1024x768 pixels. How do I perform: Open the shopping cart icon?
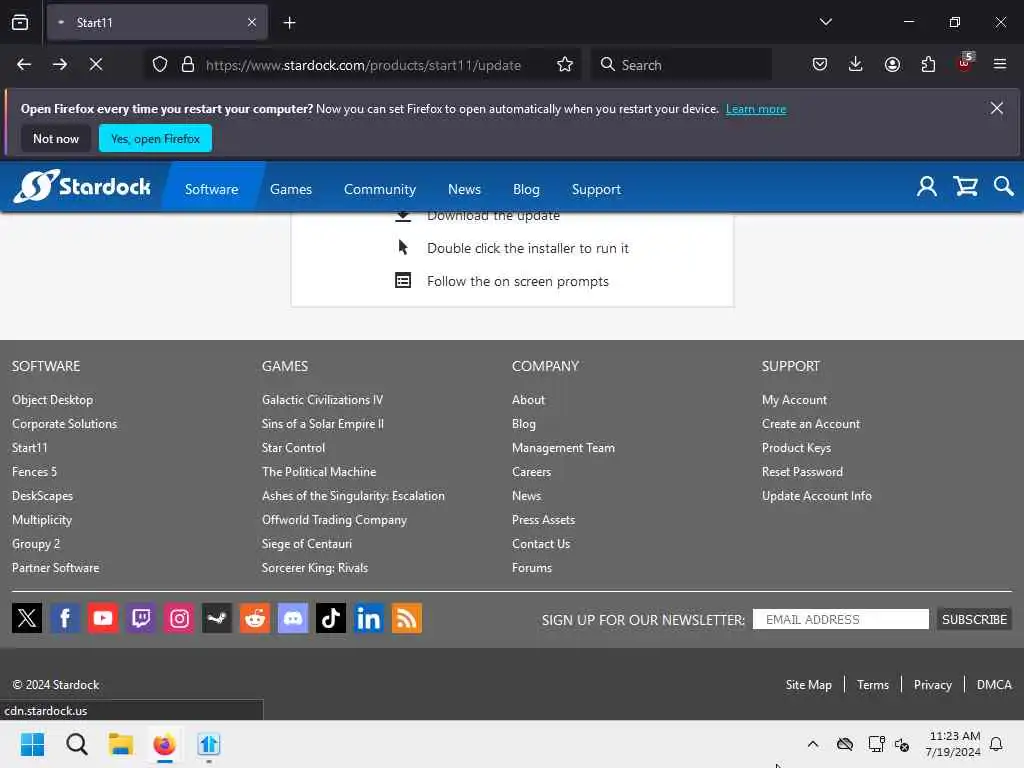pyautogui.click(x=965, y=187)
